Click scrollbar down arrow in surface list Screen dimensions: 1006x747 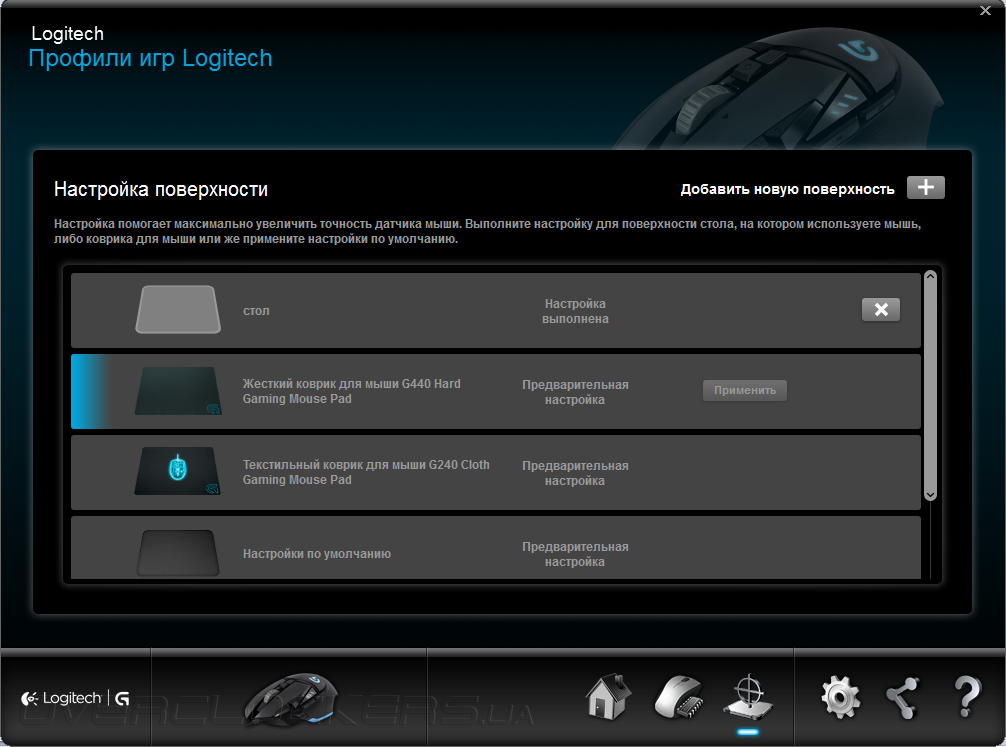930,495
